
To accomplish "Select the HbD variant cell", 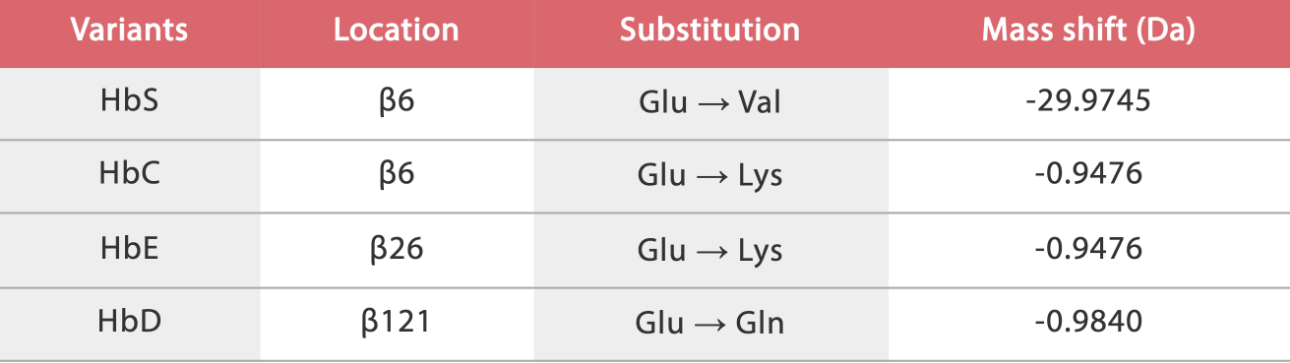I will (129, 321).
